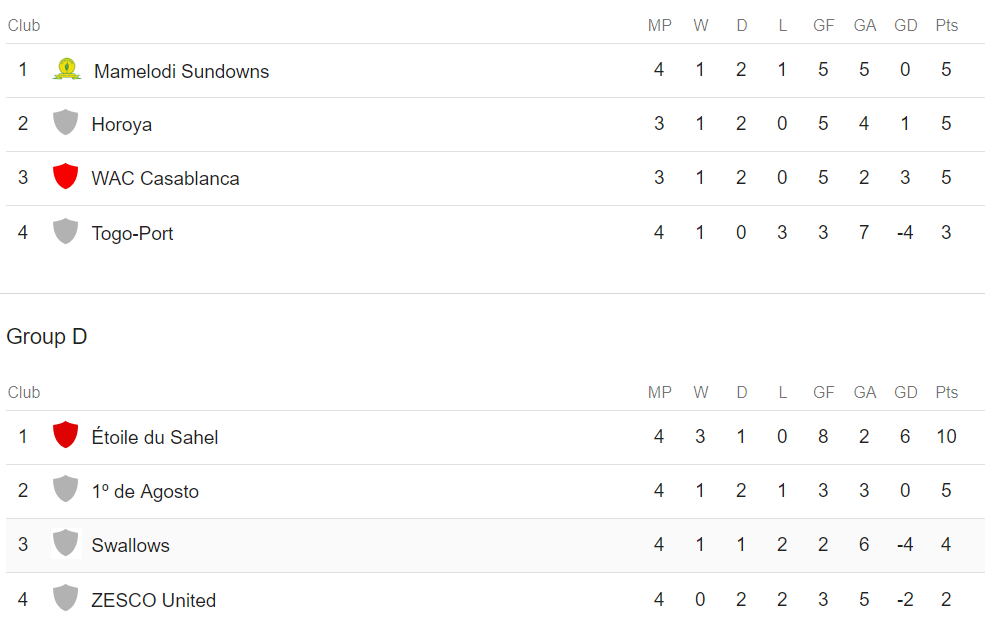Open the Mamelodi Sundowns team link
Image resolution: width=985 pixels, height=642 pixels.
point(181,71)
